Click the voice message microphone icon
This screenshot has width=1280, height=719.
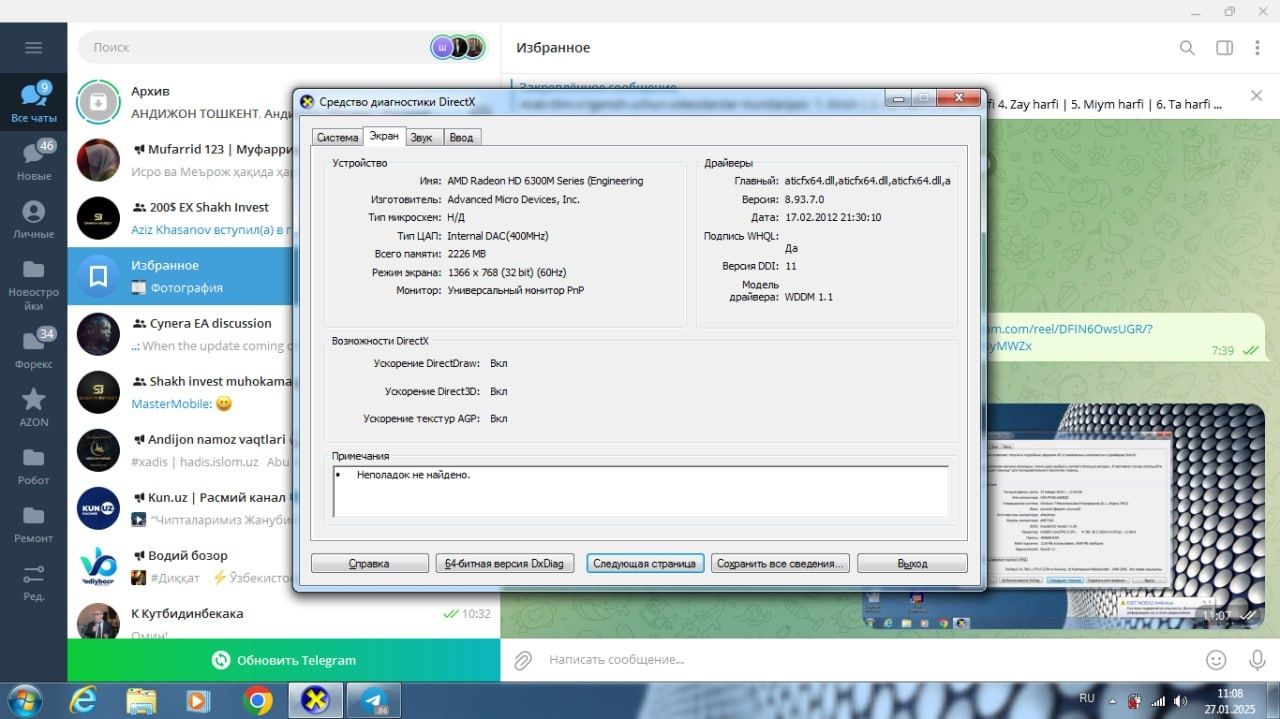1258,660
